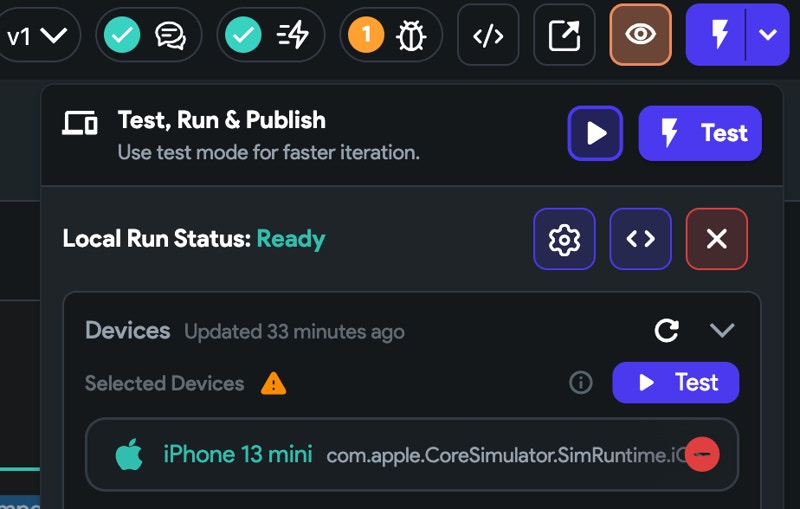Screen dimensions: 800x509
Task: Refresh the Devices list
Action: [x=666, y=330]
